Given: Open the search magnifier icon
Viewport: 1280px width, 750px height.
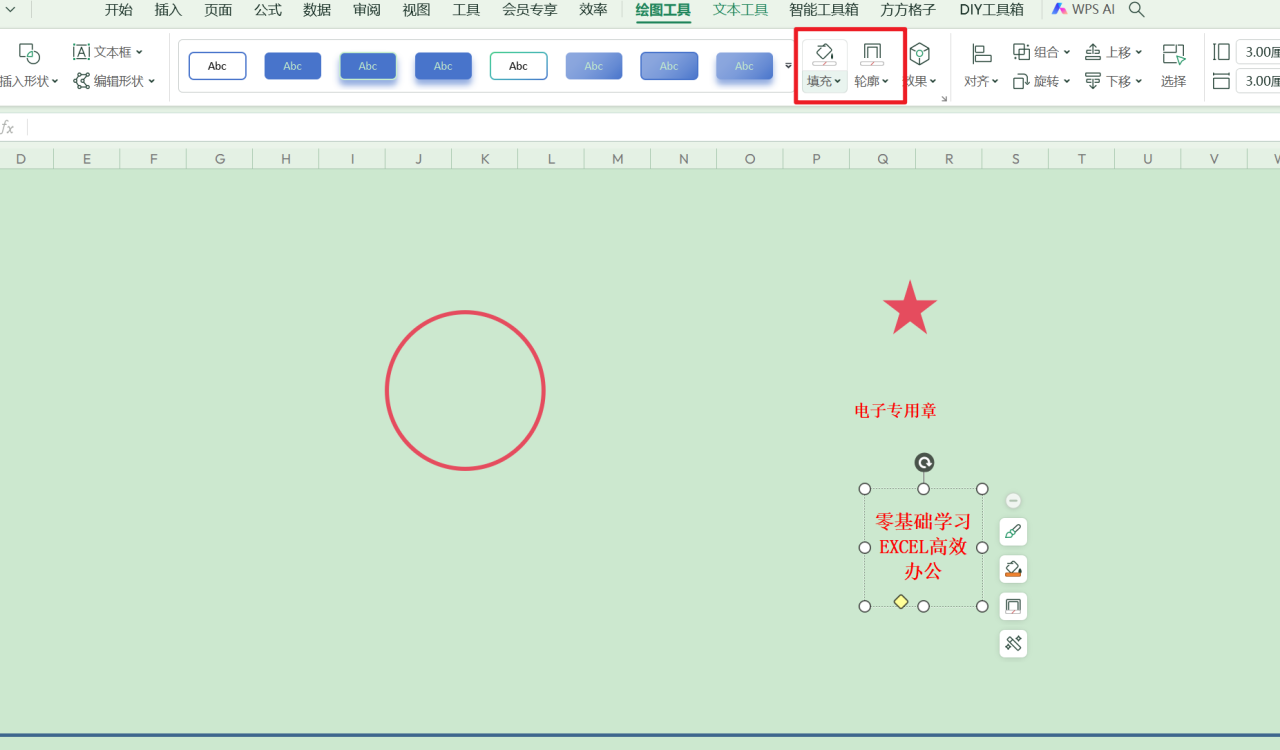Looking at the screenshot, I should (x=1137, y=10).
